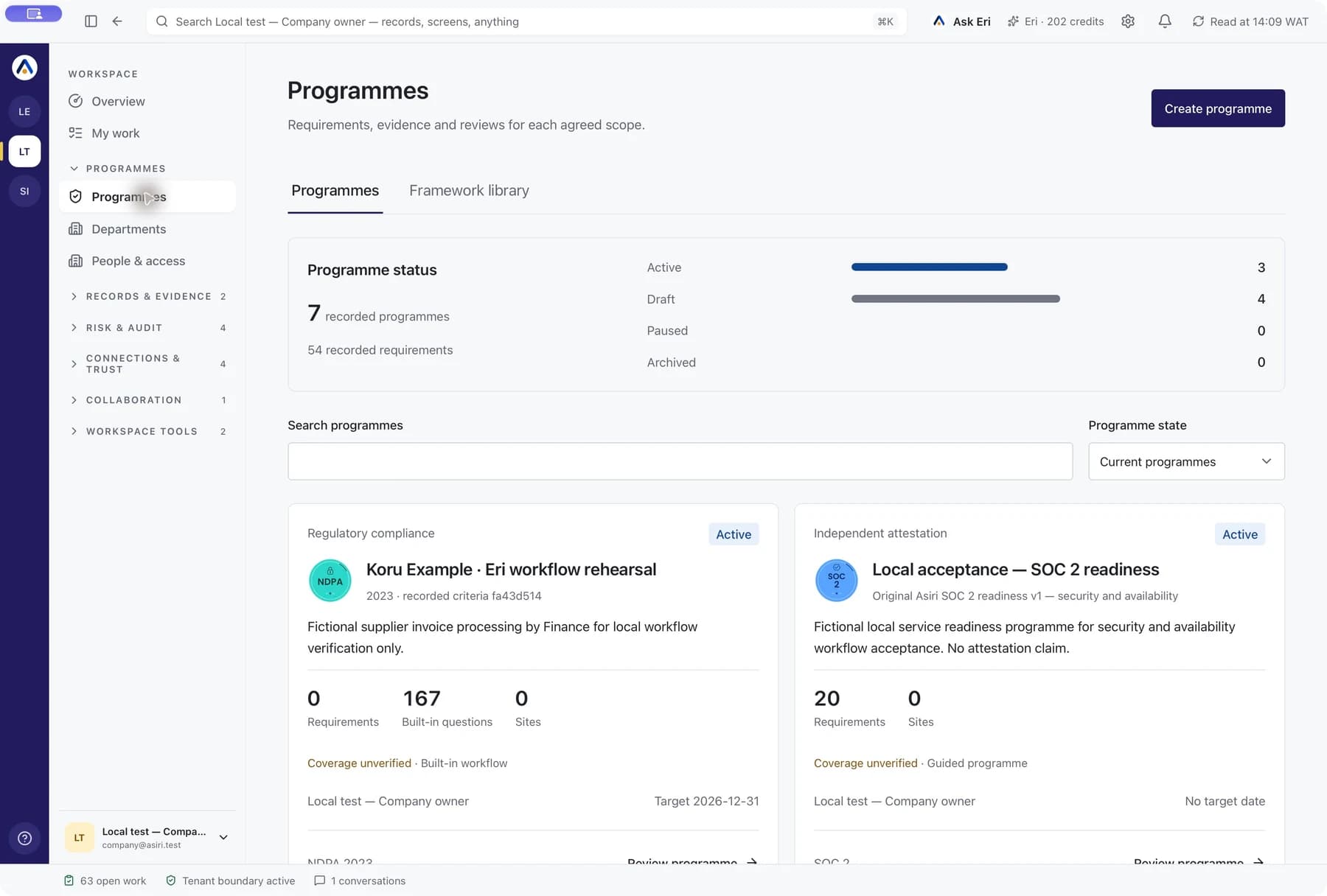Select Programmes item in sidebar
Image resolution: width=1327 pixels, height=896 pixels.
click(x=147, y=197)
